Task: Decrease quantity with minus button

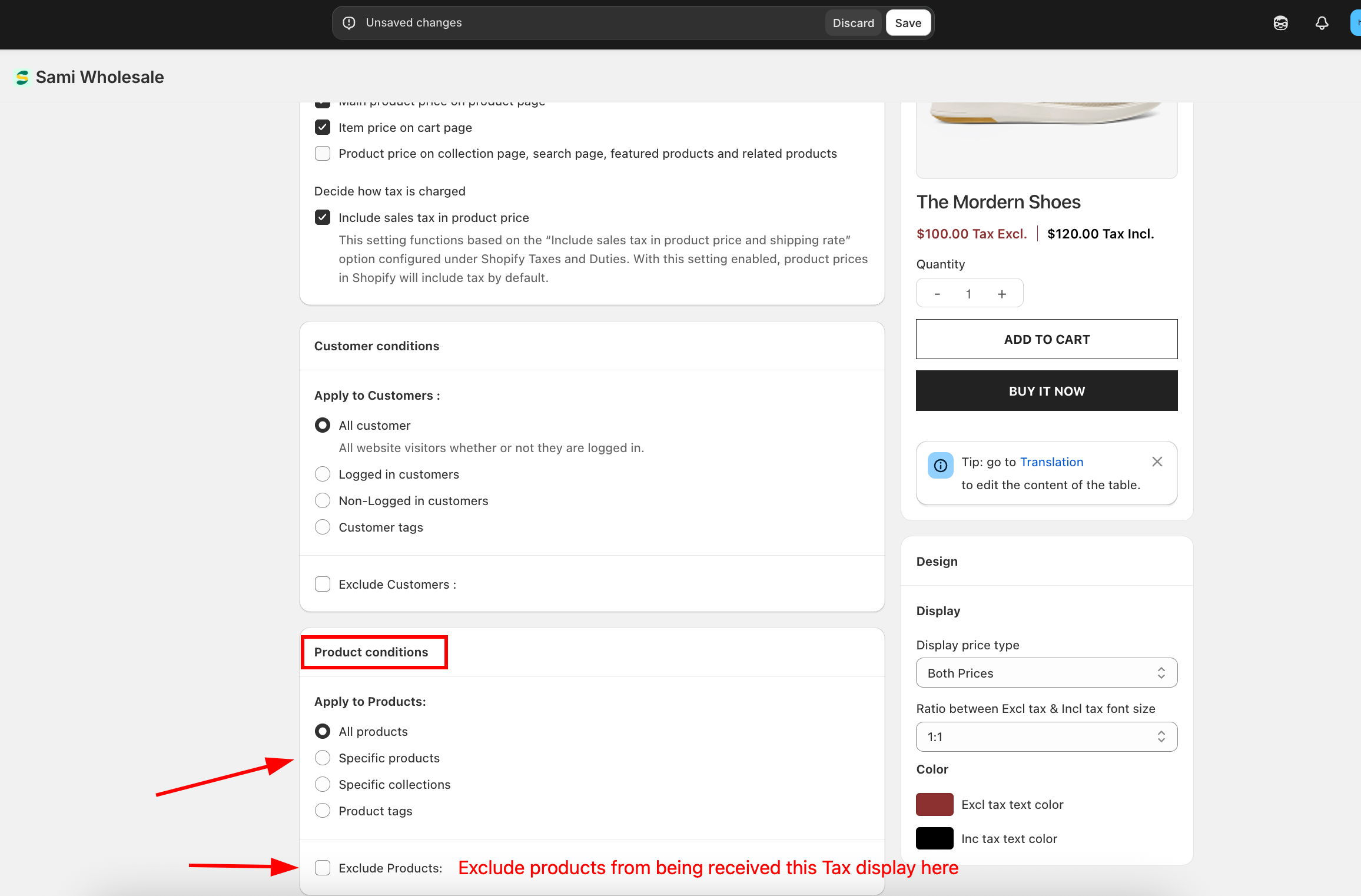Action: click(937, 294)
